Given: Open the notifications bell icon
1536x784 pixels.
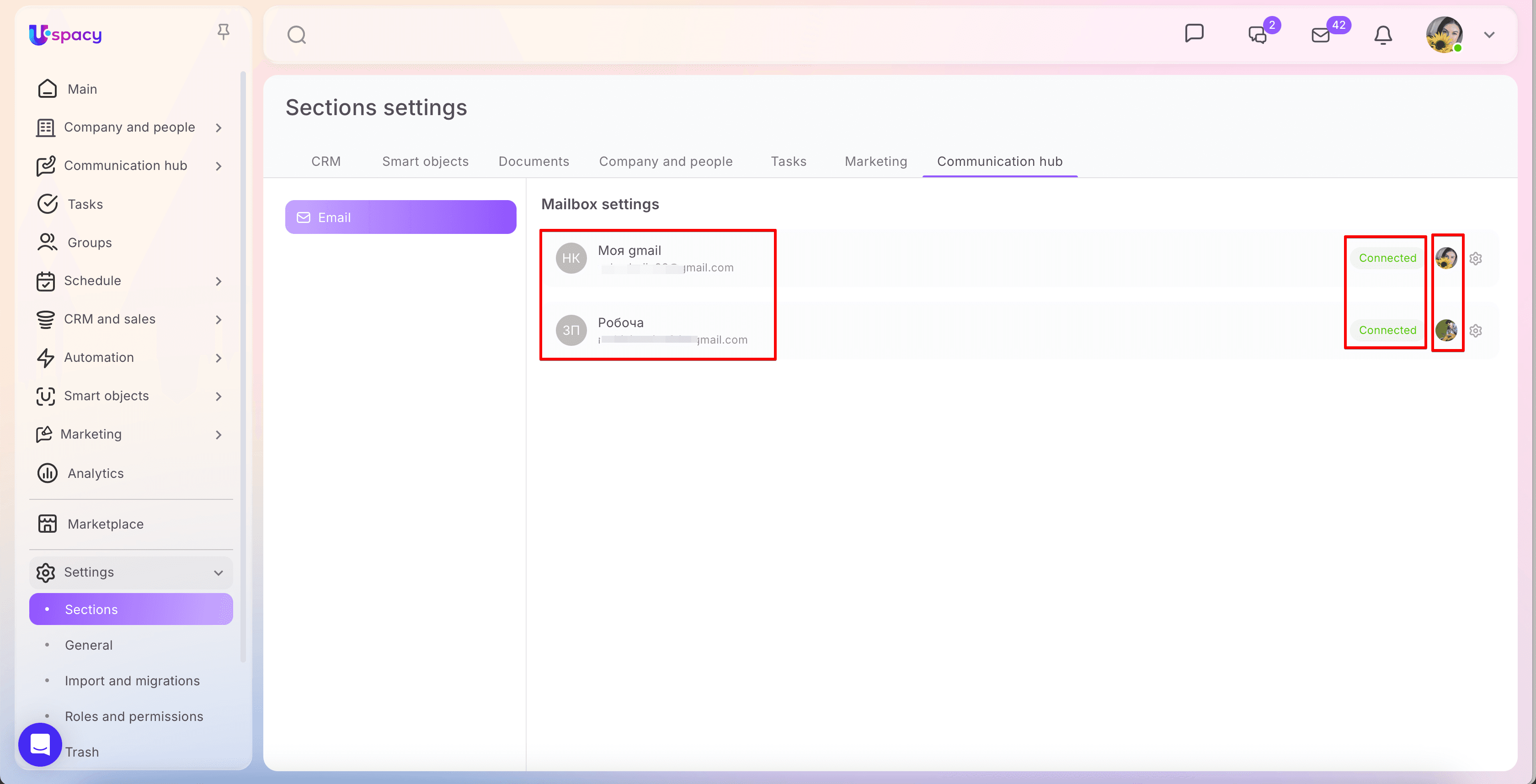Looking at the screenshot, I should (1383, 35).
